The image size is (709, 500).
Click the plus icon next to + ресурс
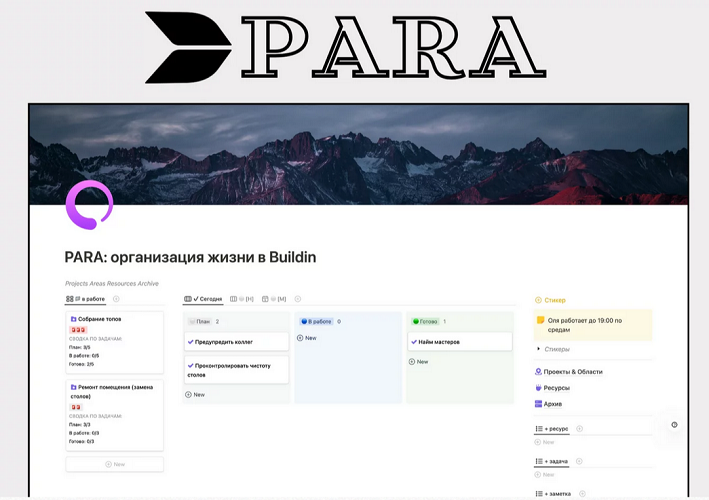tap(579, 428)
